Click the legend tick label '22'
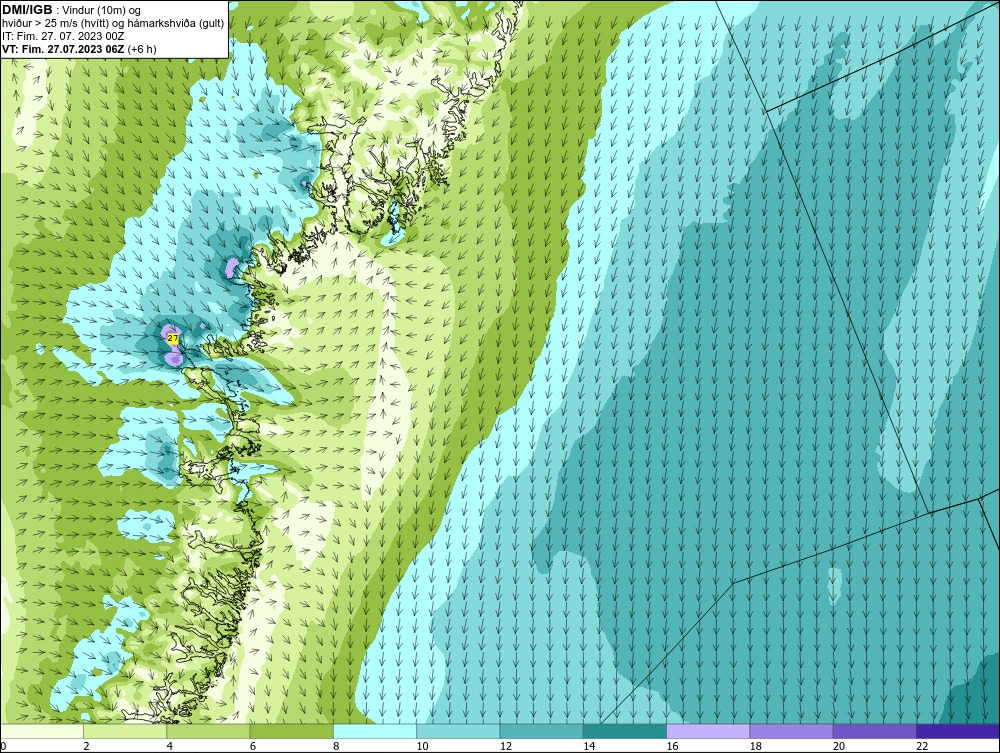This screenshot has height=753, width=1000. pyautogui.click(x=922, y=746)
